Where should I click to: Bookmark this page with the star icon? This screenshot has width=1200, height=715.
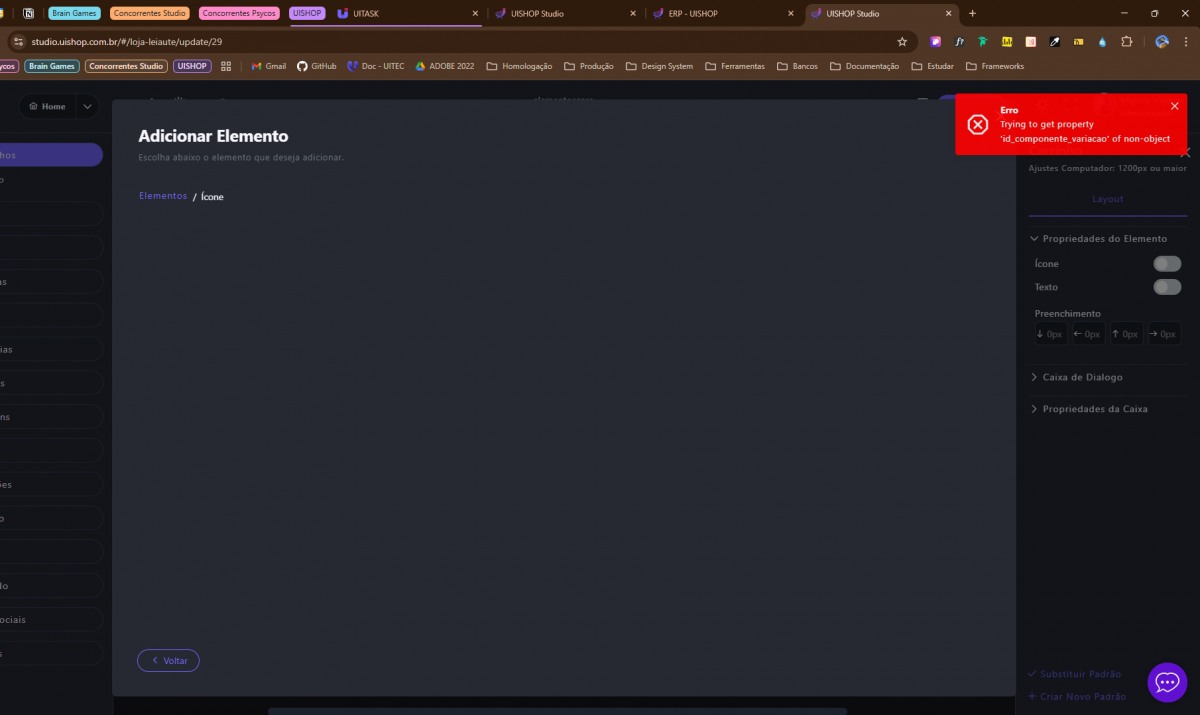point(902,42)
